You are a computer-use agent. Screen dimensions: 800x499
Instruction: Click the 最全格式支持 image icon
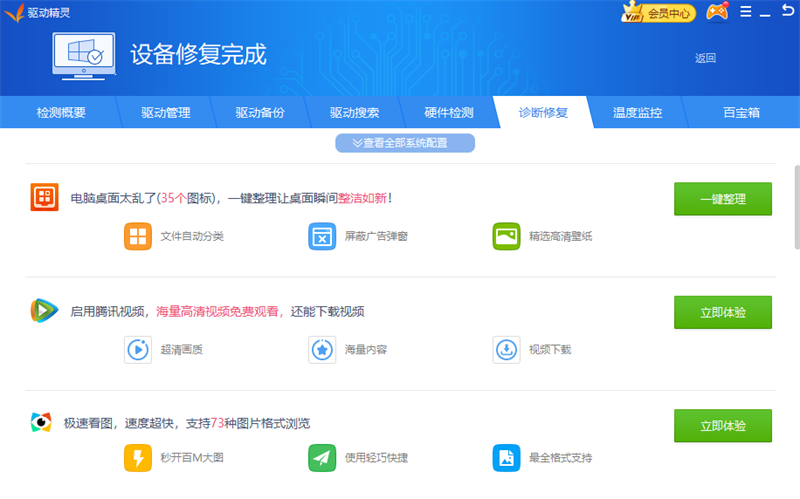tap(506, 458)
